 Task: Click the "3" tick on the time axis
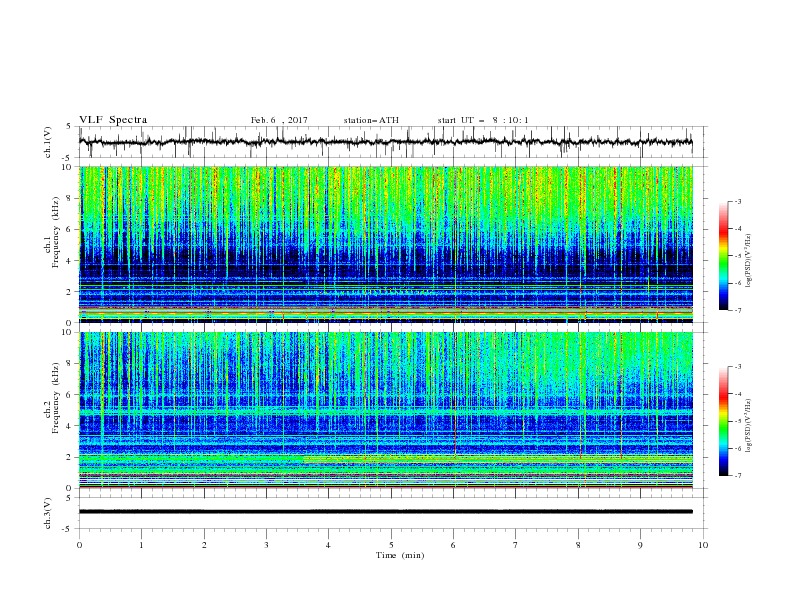pyautogui.click(x=266, y=545)
